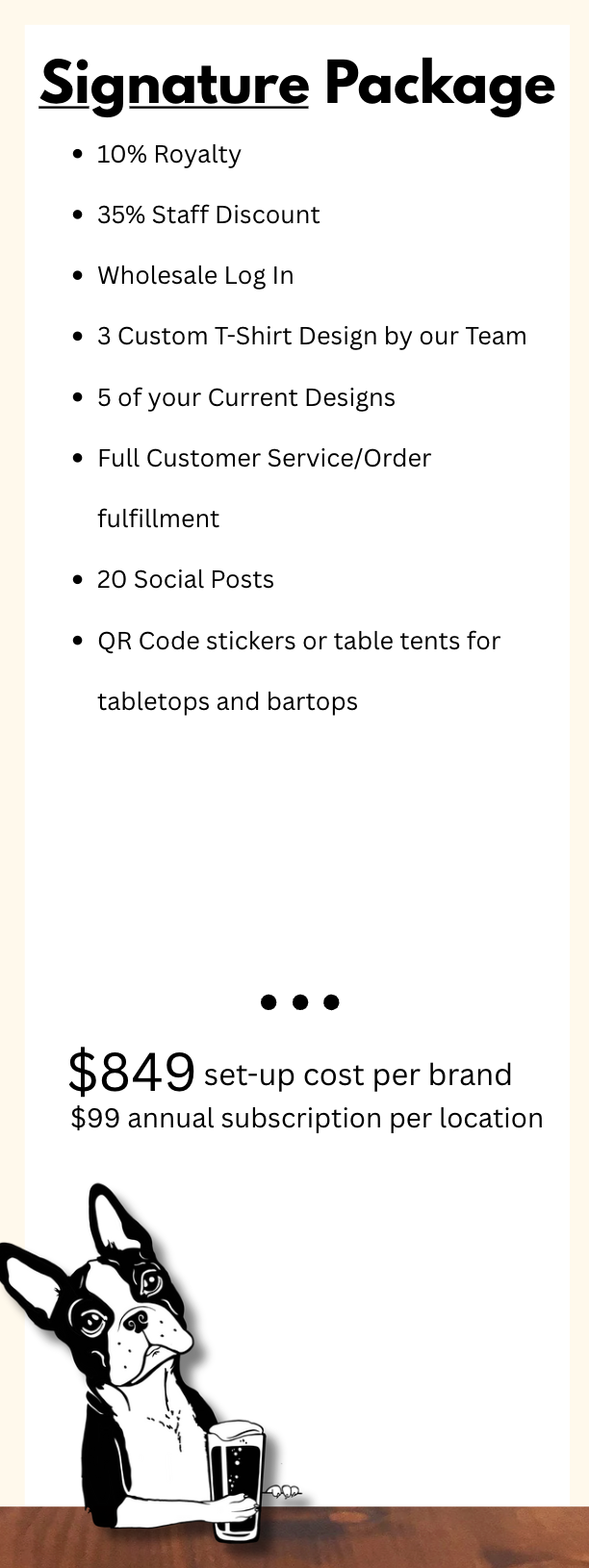
Task: Click the dog's paw resting on the bar
Action: (282, 1492)
